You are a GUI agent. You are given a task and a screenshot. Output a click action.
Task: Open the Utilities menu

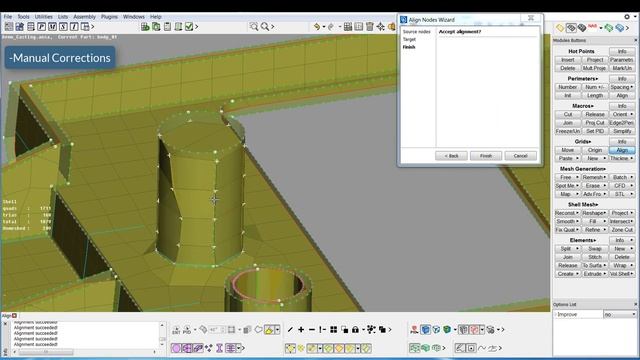tap(44, 17)
